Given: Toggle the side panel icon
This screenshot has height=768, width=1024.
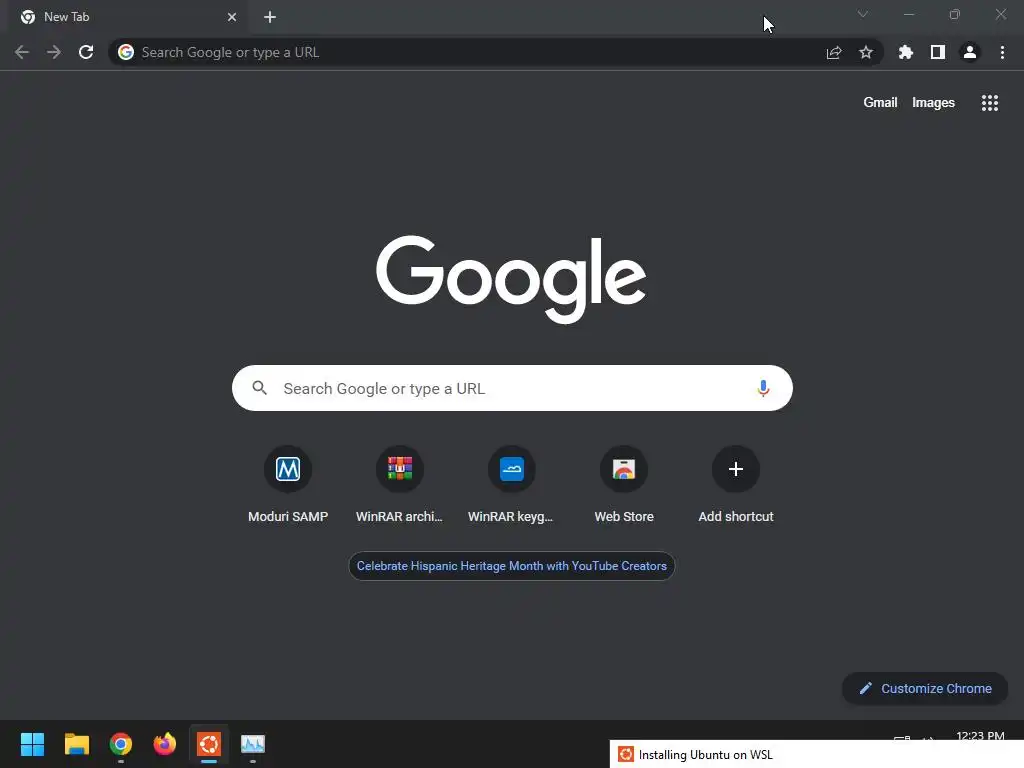Looking at the screenshot, I should tap(938, 52).
